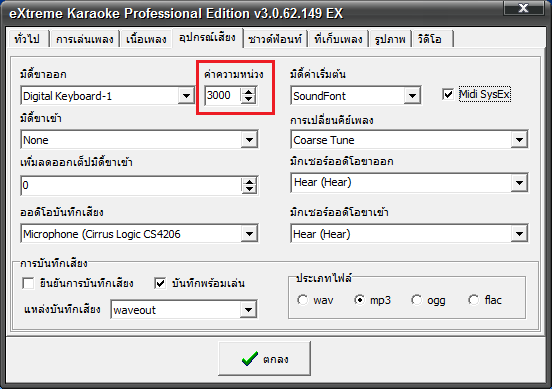Increase MIDI in octave value with up arrow
Viewport: 552px width, 389px height.
250,182
